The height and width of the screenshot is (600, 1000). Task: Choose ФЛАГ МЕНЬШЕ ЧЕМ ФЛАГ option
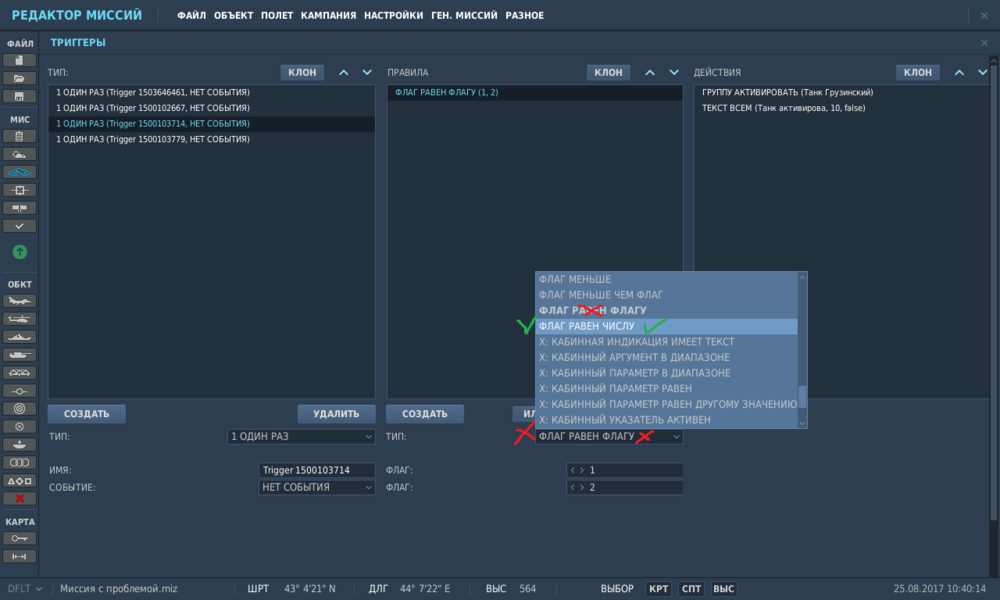coord(666,295)
